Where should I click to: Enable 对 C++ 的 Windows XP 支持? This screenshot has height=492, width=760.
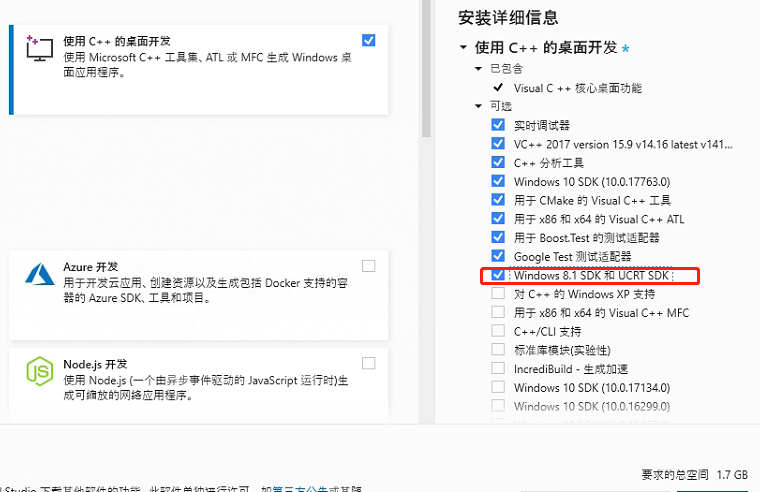(x=498, y=294)
